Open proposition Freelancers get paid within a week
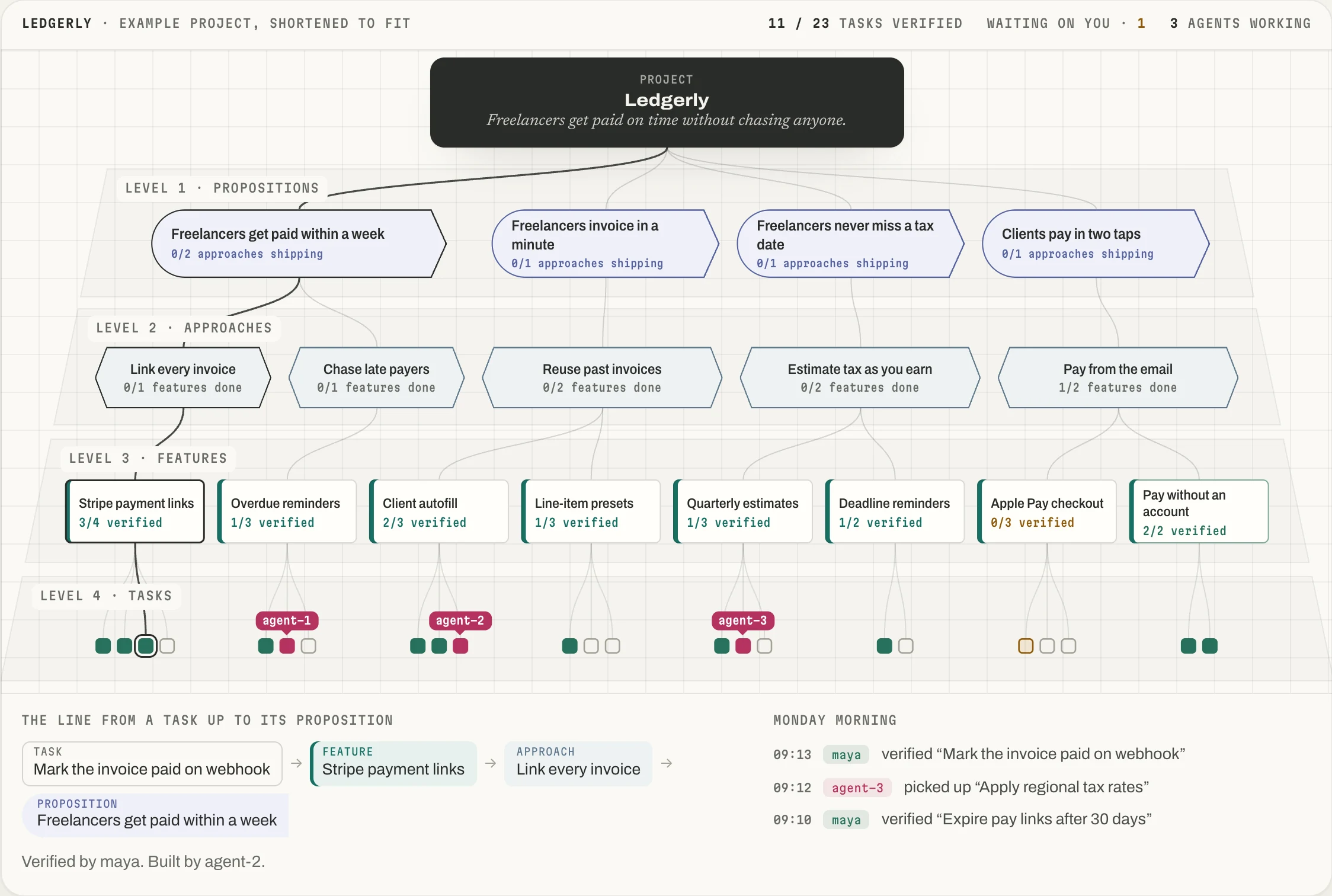1332x896 pixels. click(x=299, y=244)
